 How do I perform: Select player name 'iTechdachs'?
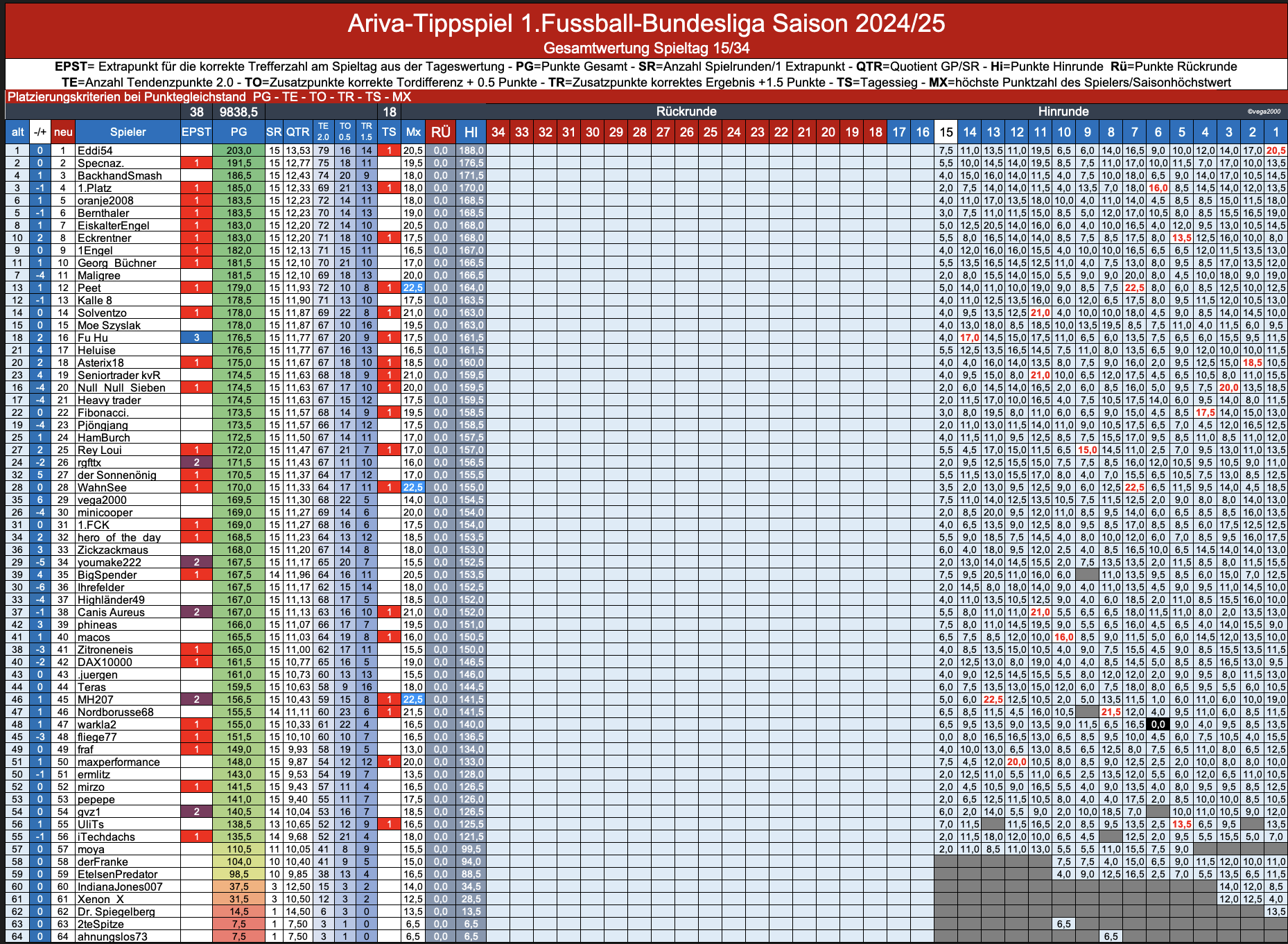click(x=106, y=837)
